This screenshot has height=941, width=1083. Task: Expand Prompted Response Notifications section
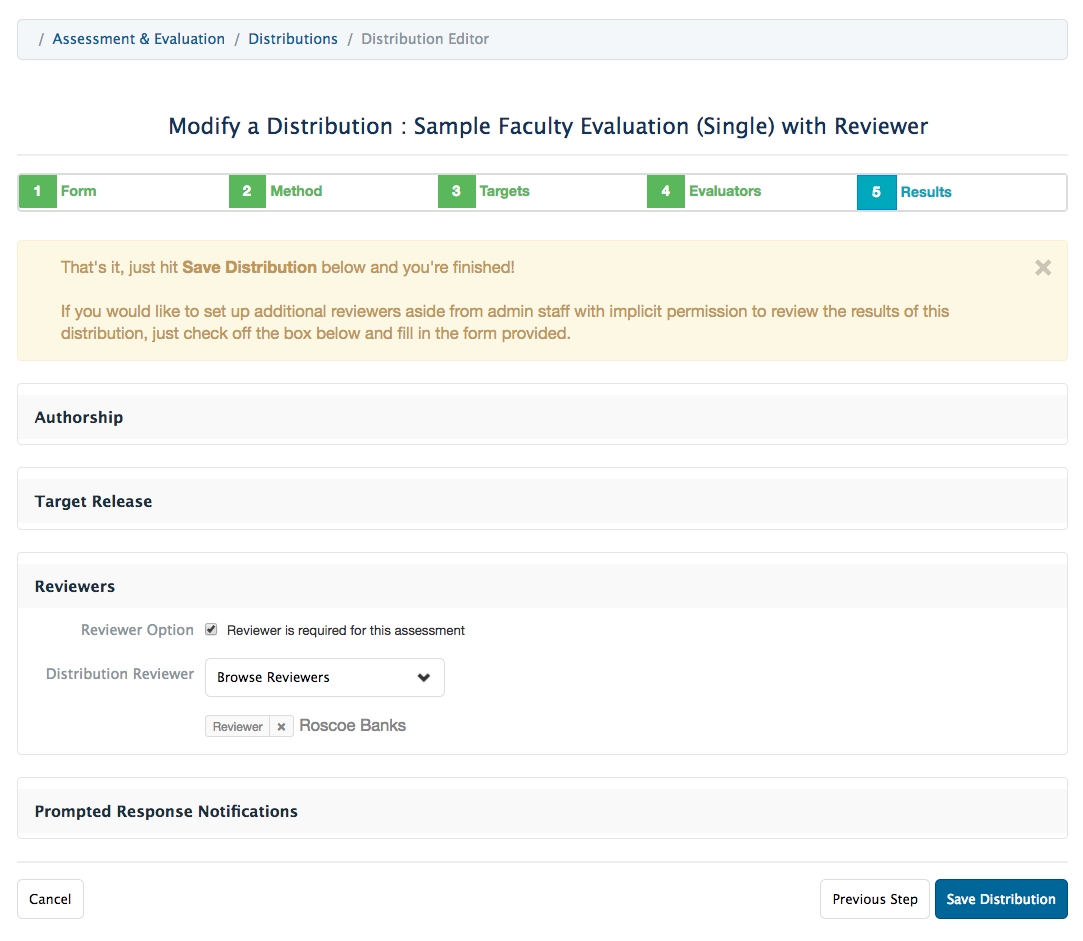[x=166, y=811]
